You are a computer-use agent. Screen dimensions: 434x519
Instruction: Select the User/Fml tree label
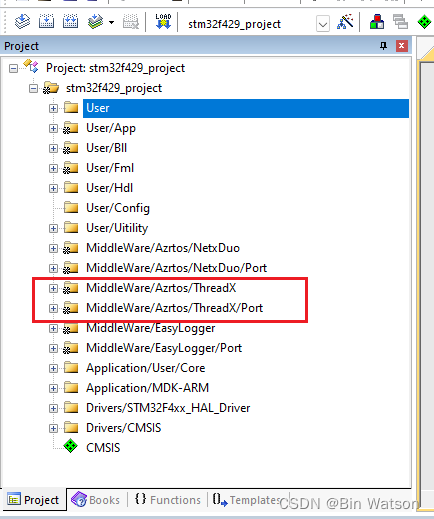[x=110, y=168]
